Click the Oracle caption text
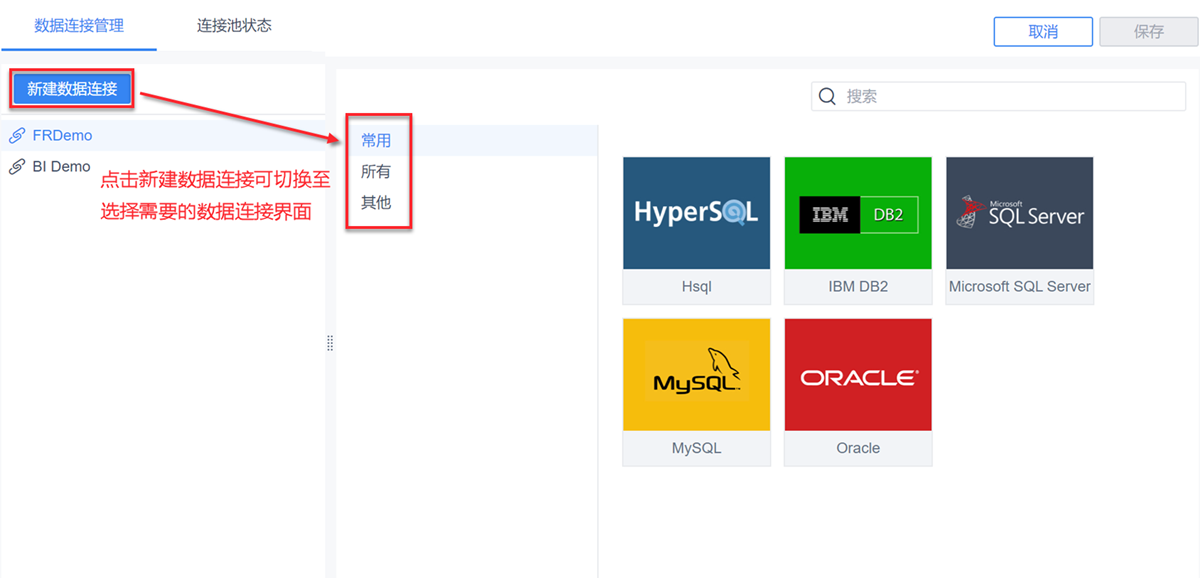Image resolution: width=1200 pixels, height=578 pixels. [x=858, y=449]
